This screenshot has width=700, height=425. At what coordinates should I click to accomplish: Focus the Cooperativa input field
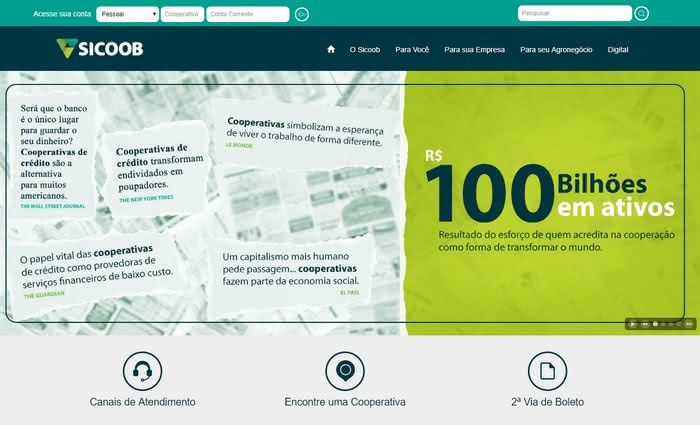point(182,14)
